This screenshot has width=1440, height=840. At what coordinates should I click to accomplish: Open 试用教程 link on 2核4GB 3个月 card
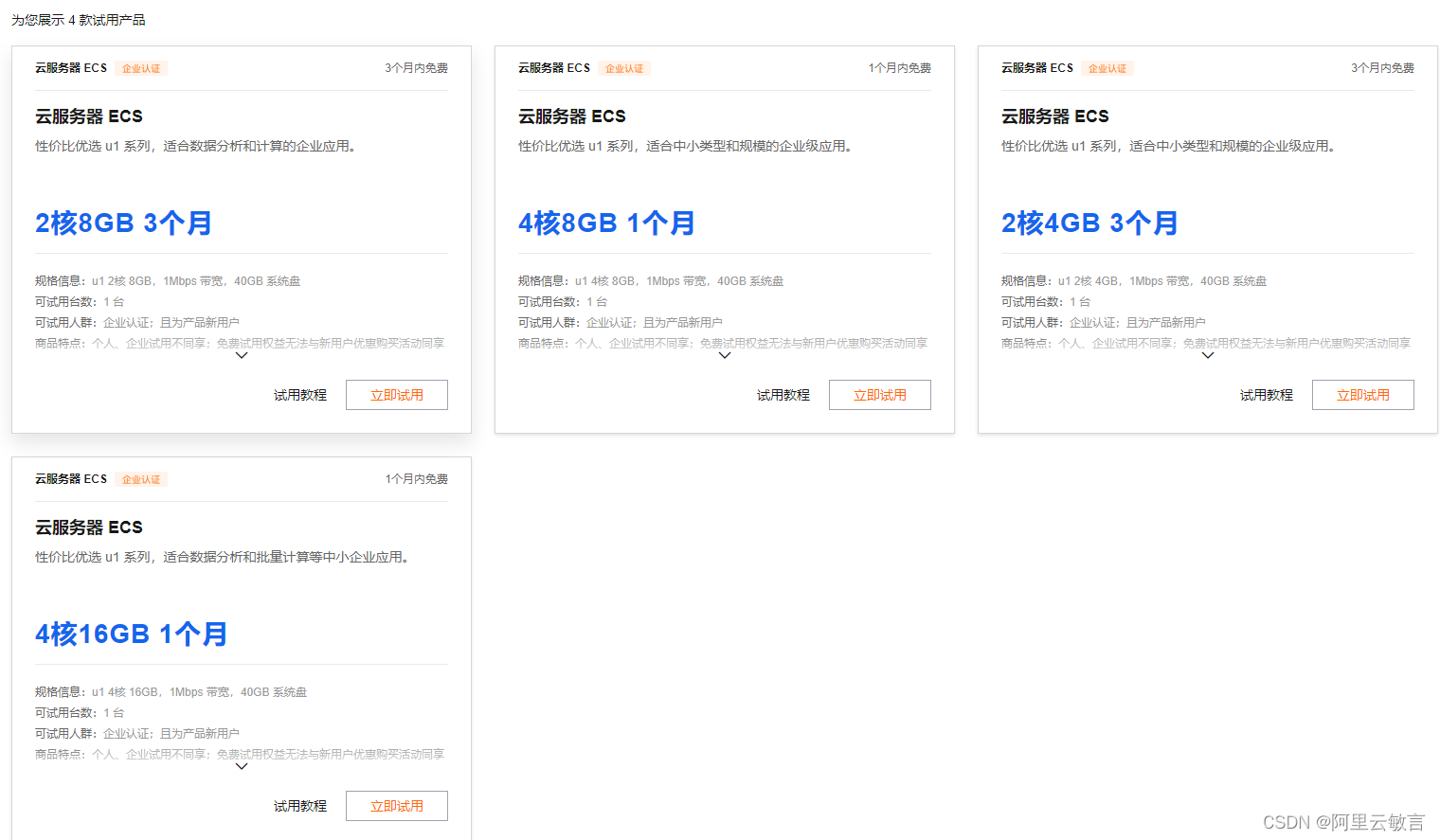(x=1267, y=395)
